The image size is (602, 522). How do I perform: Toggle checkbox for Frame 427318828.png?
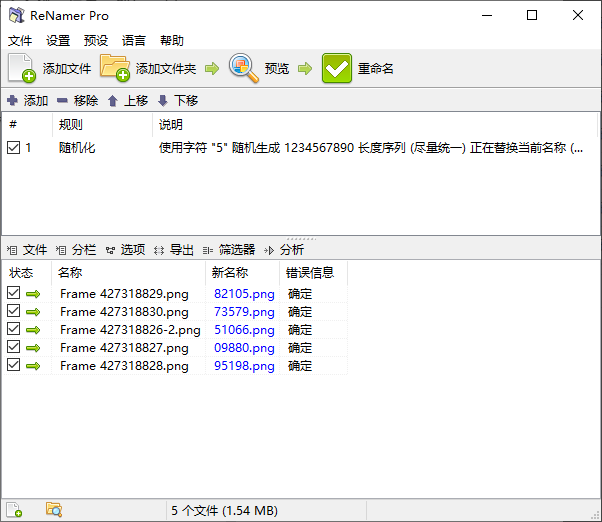coord(13,365)
